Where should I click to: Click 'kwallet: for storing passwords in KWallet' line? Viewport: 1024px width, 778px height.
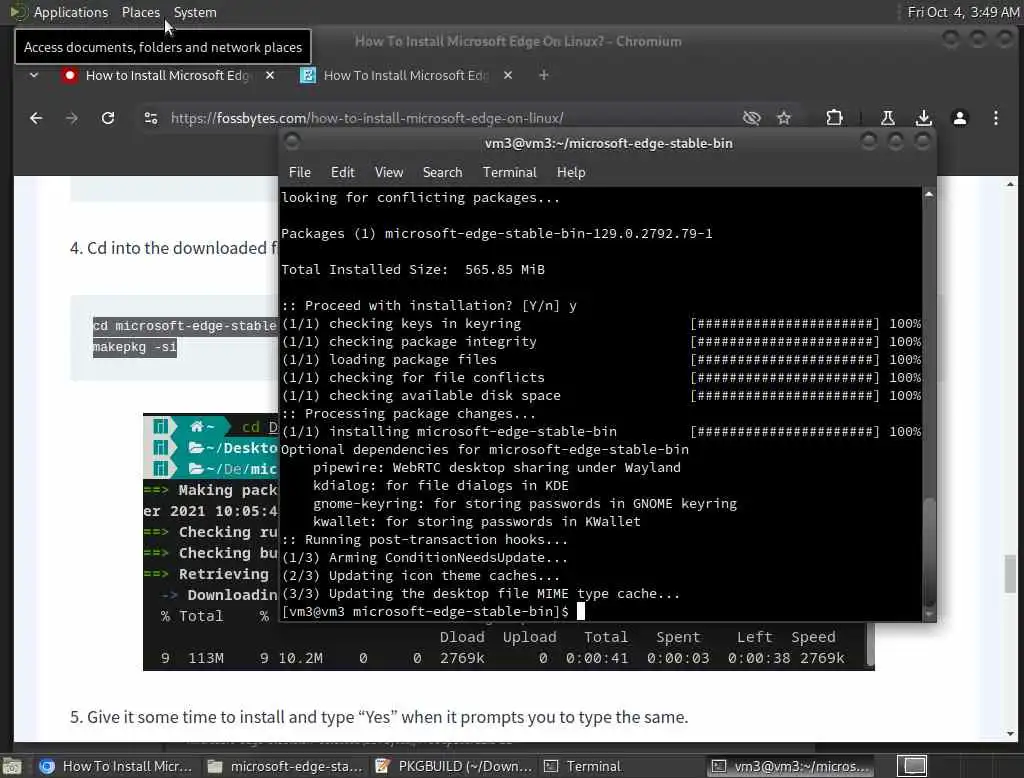(477, 522)
